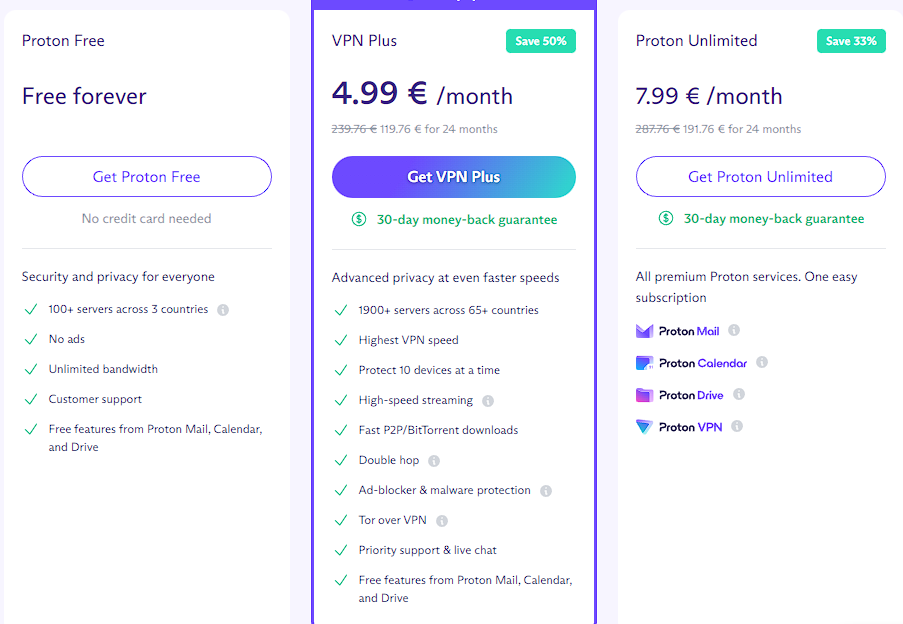Click the info icon beside Double hop
Image resolution: width=903 pixels, height=624 pixels.
click(x=434, y=461)
